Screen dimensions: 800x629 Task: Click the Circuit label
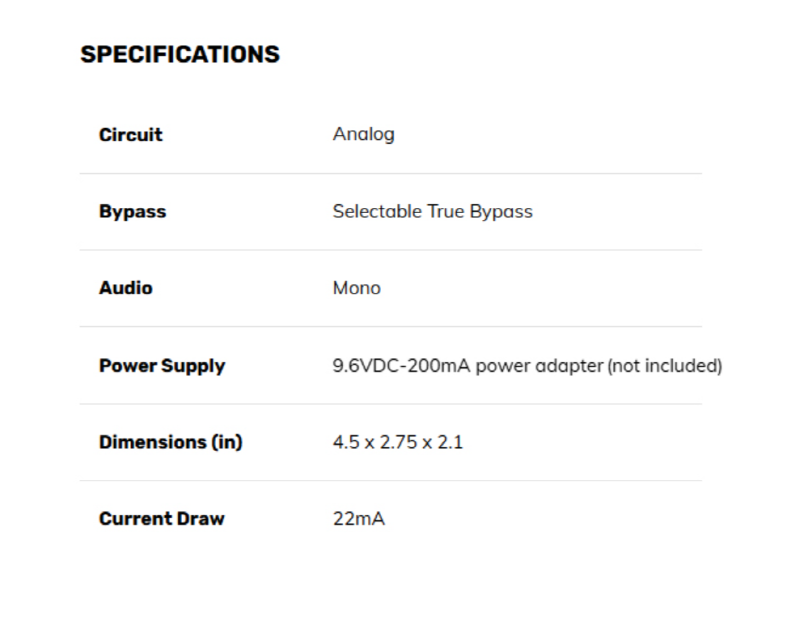(x=130, y=134)
